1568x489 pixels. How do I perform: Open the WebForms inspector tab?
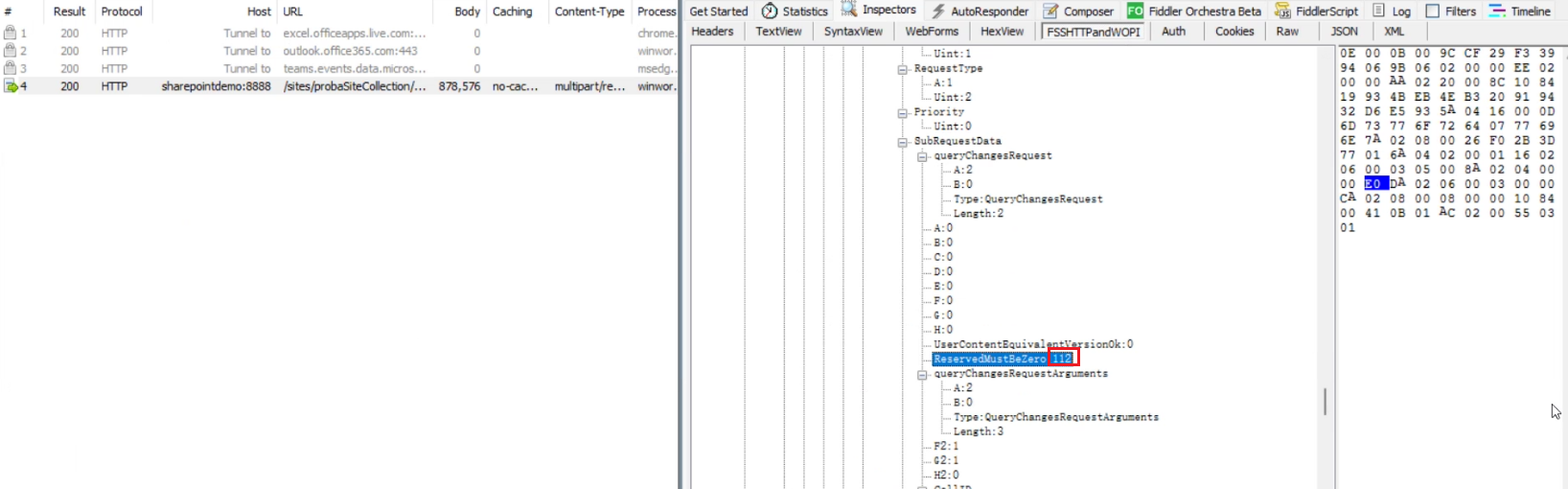(x=931, y=31)
